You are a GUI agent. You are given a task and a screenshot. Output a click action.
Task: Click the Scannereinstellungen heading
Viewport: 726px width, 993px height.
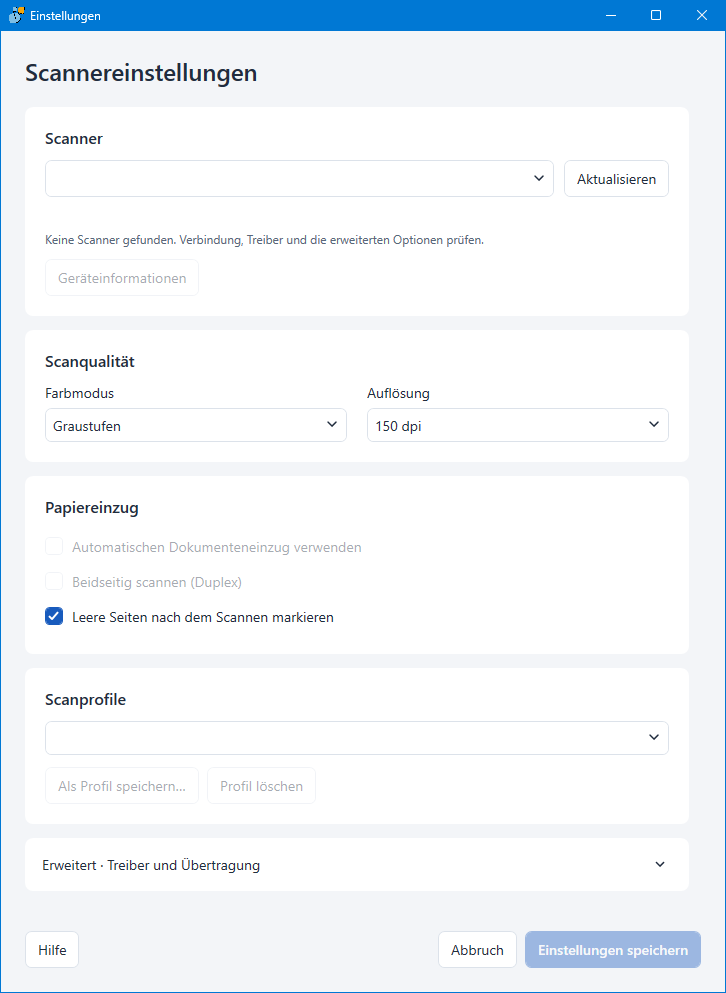coord(141,73)
